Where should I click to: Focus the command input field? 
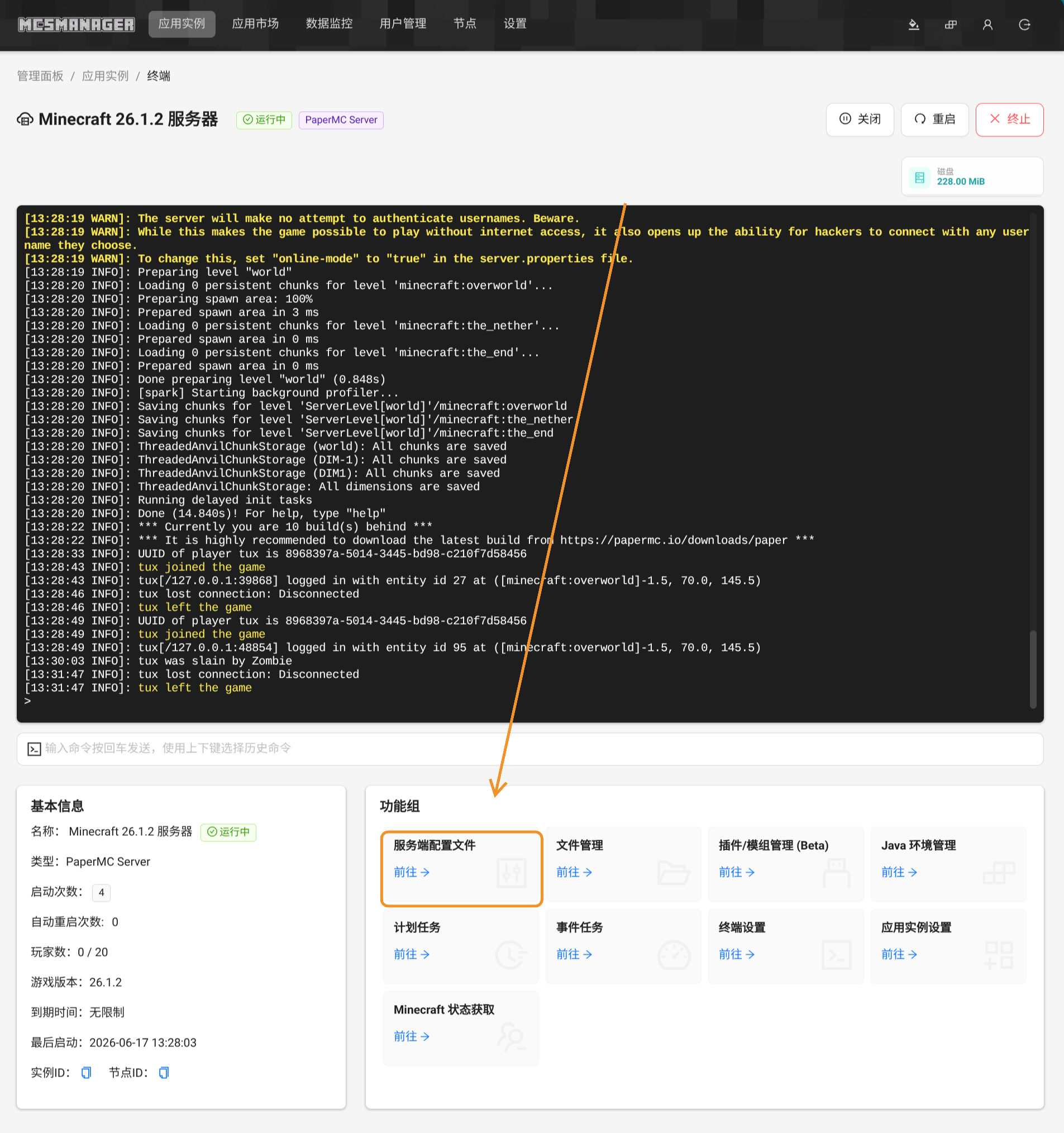(530, 748)
